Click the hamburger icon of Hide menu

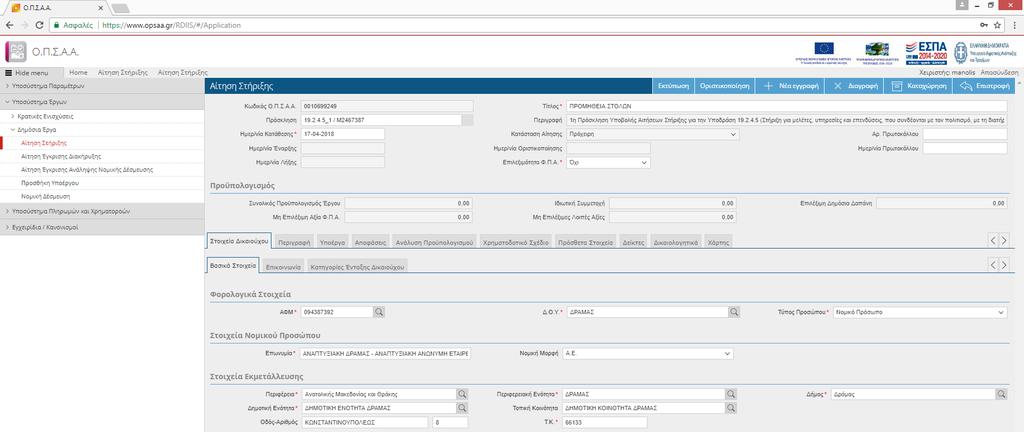(8, 72)
